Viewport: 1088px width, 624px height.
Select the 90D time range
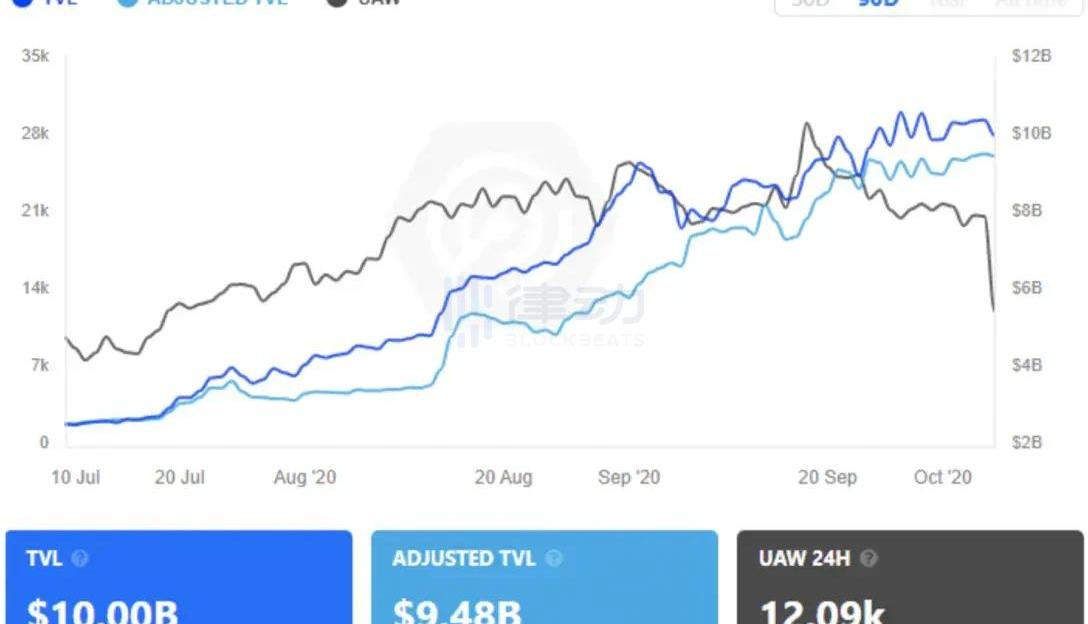point(878,3)
